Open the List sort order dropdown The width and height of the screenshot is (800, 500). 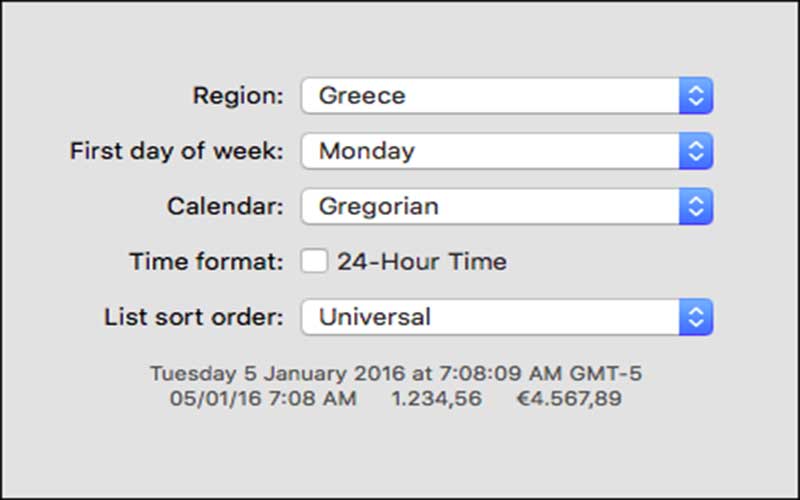(x=490, y=318)
